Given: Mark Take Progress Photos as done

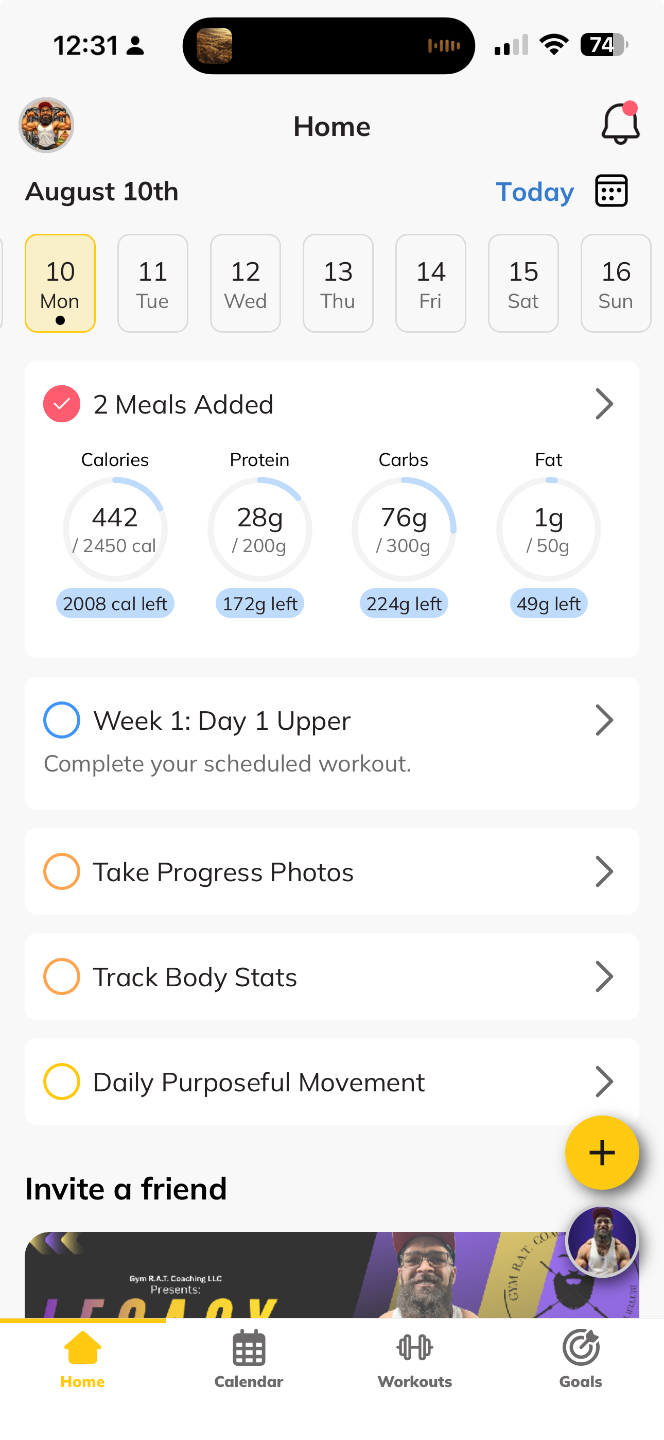Looking at the screenshot, I should pos(62,871).
